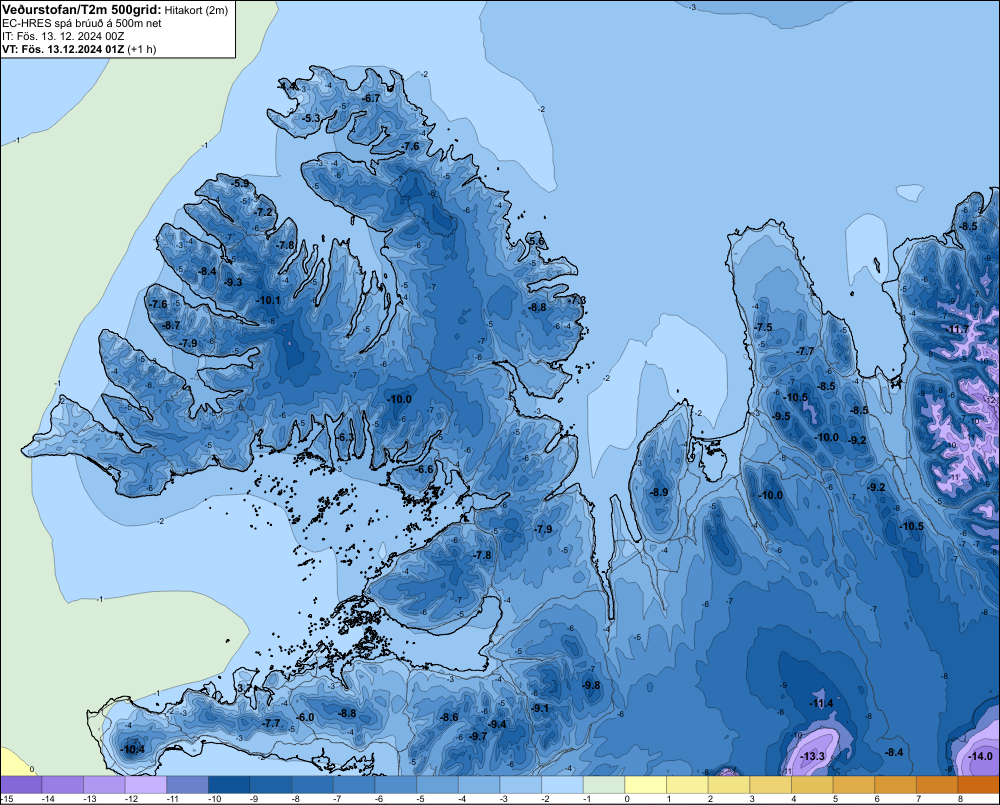Click the legend swatch labeled -5

438,785
